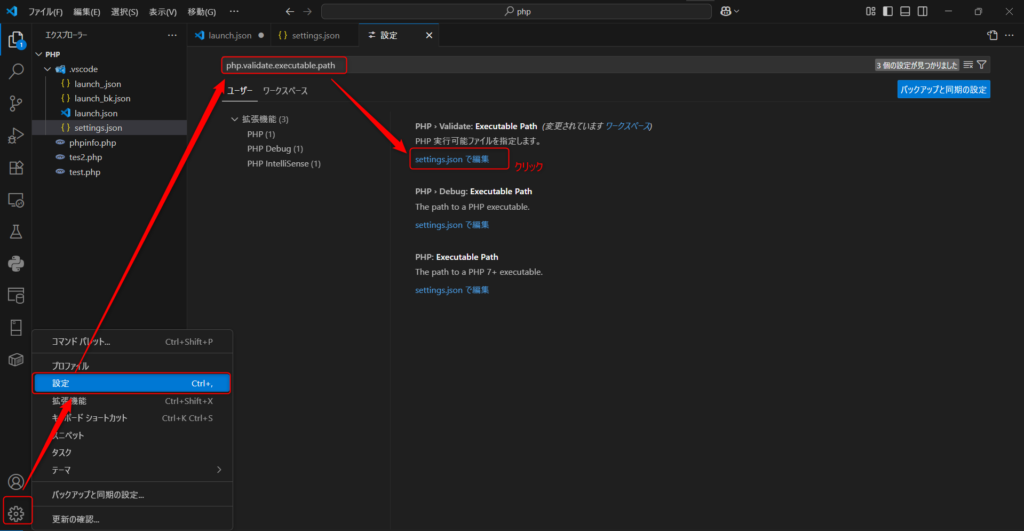1024x531 pixels.
Task: Click settings.json で編集 under PHP: Executable Path
Action: click(452, 290)
